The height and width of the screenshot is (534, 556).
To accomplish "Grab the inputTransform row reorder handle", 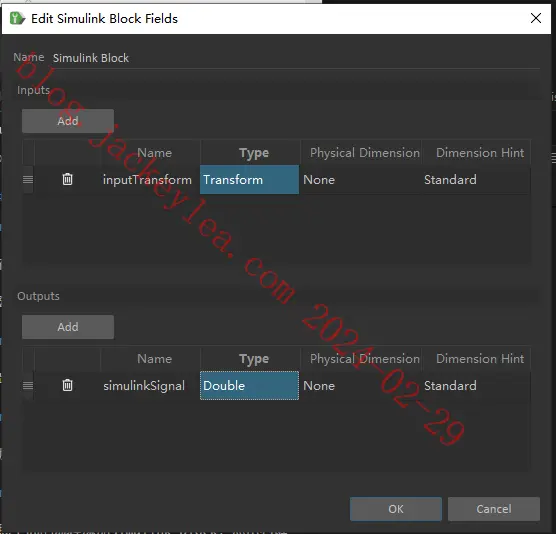I will [x=28, y=179].
